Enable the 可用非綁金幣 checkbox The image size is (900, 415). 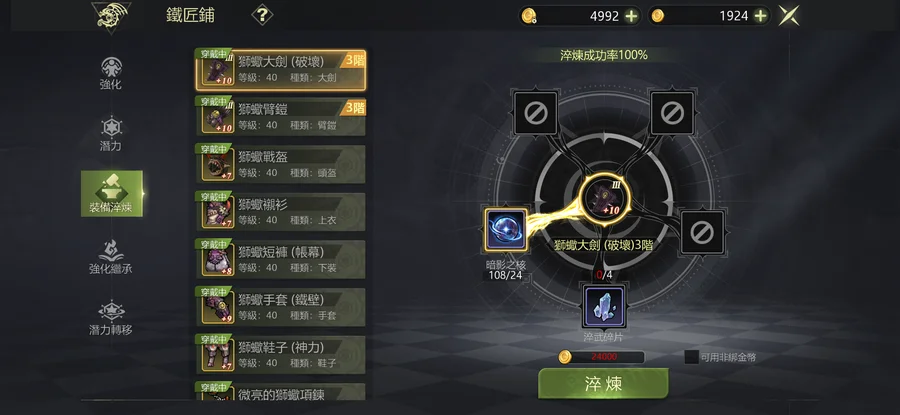[692, 357]
